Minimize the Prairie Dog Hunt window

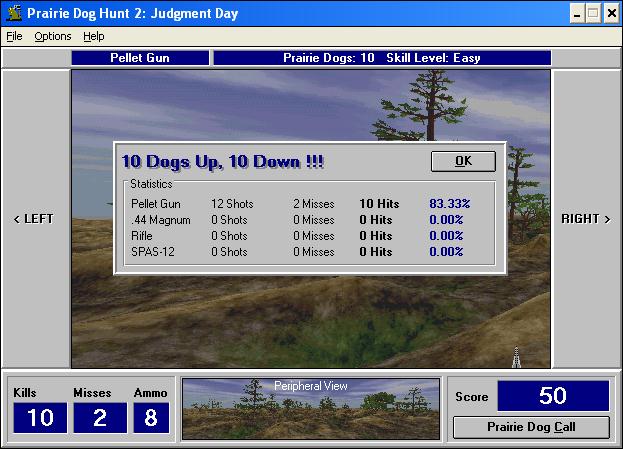pos(577,14)
